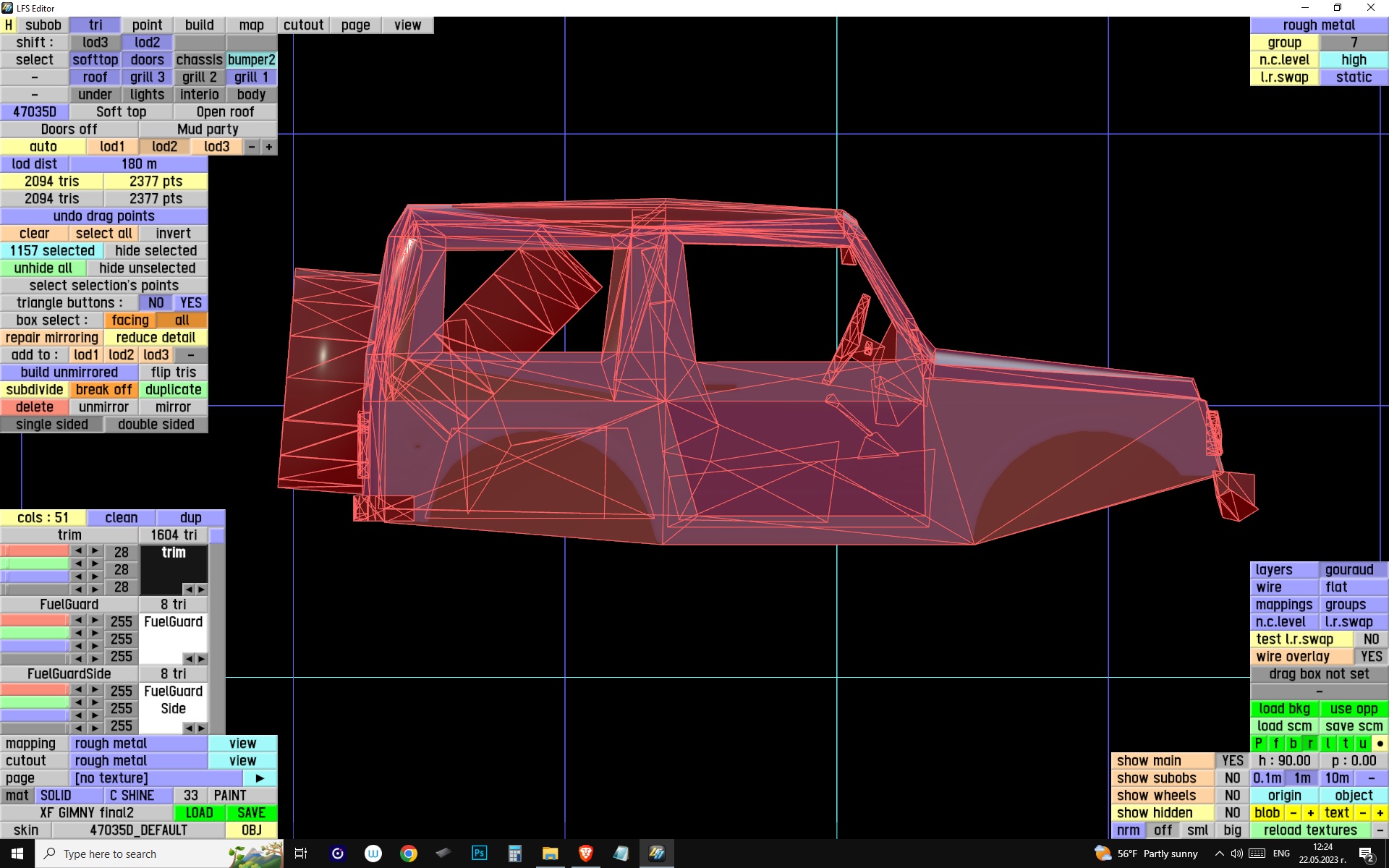Toggle wire overlay YES button
The height and width of the screenshot is (868, 1389).
coord(1370,656)
